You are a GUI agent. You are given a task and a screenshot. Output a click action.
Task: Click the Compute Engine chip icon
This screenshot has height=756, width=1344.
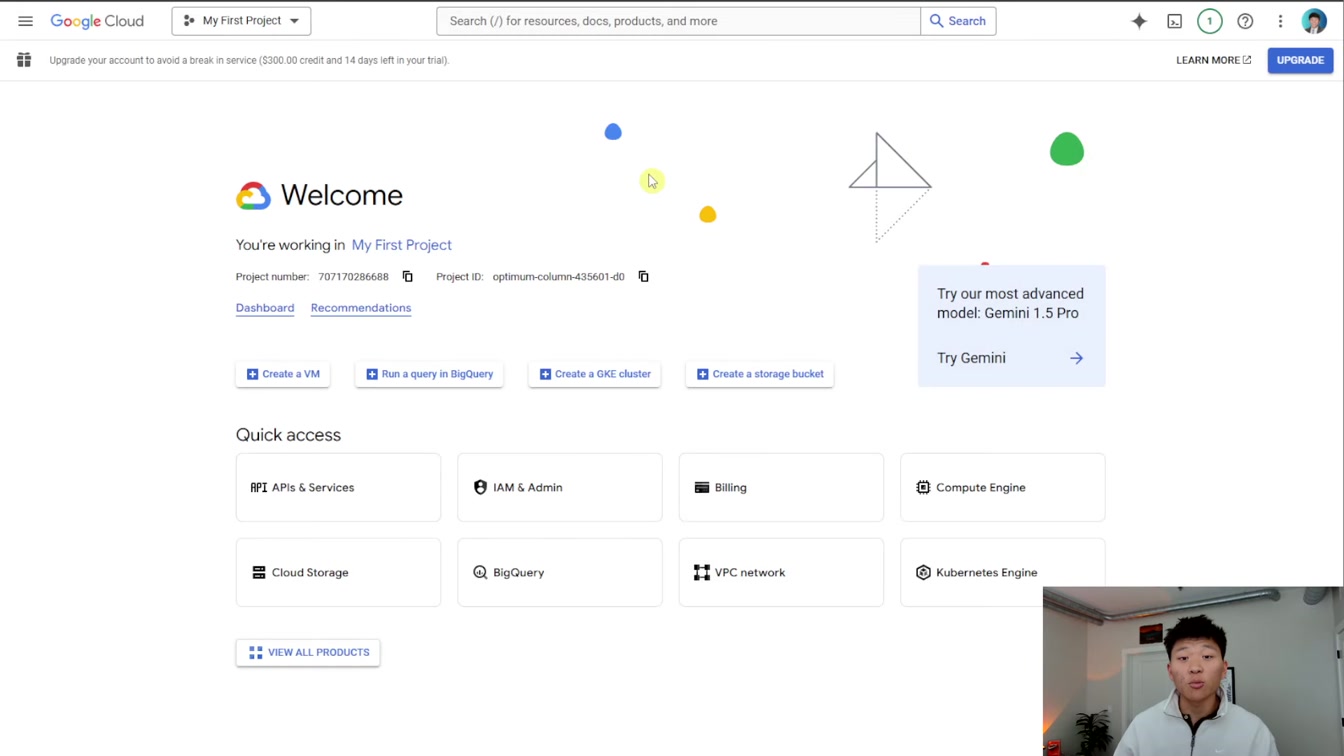[x=923, y=488]
